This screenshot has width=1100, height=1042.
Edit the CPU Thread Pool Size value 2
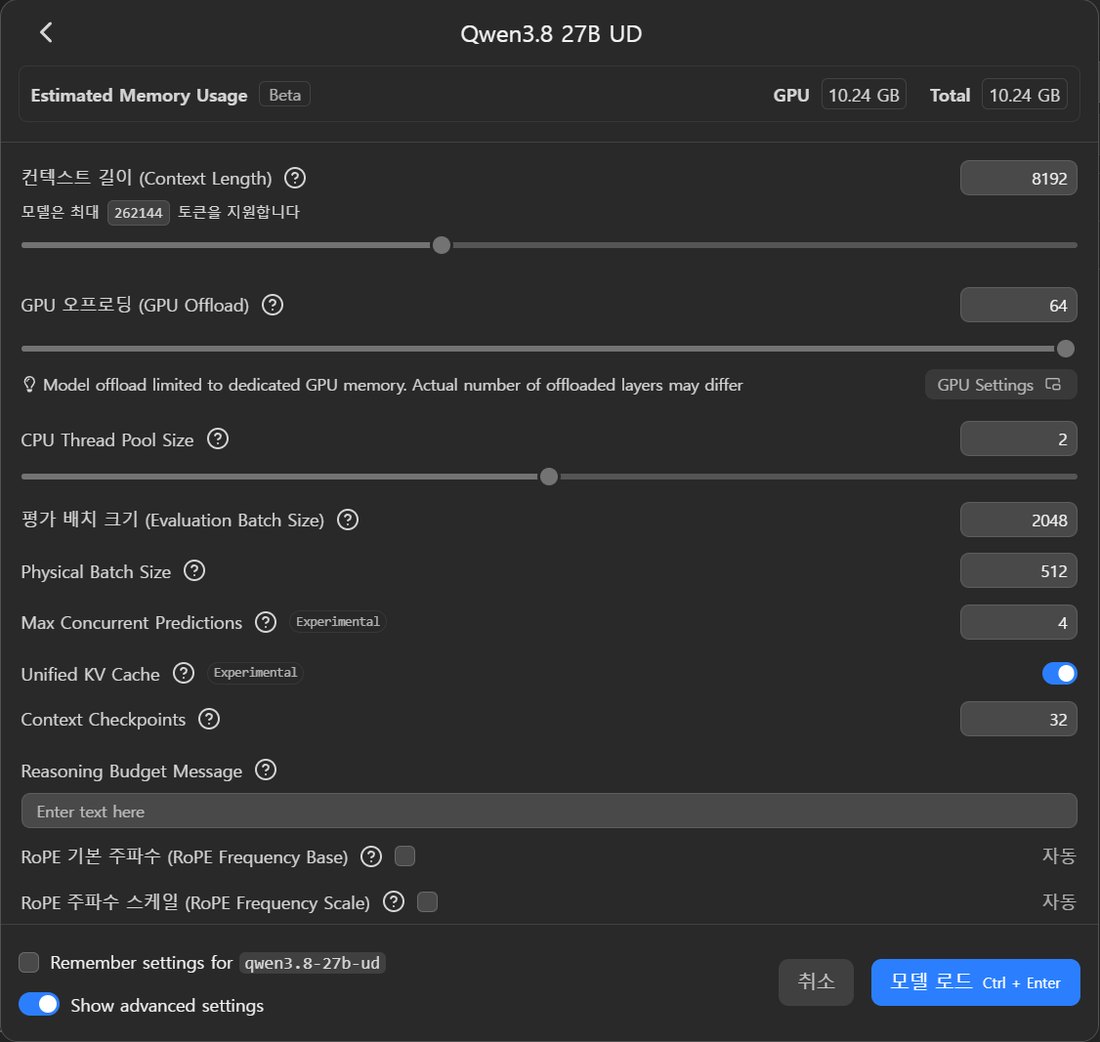tap(1018, 439)
